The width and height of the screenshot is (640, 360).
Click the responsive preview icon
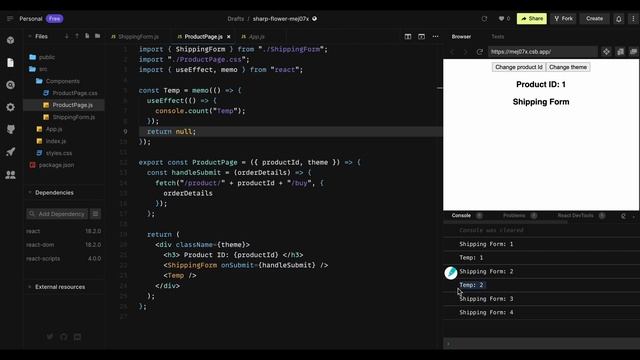pos(620,51)
